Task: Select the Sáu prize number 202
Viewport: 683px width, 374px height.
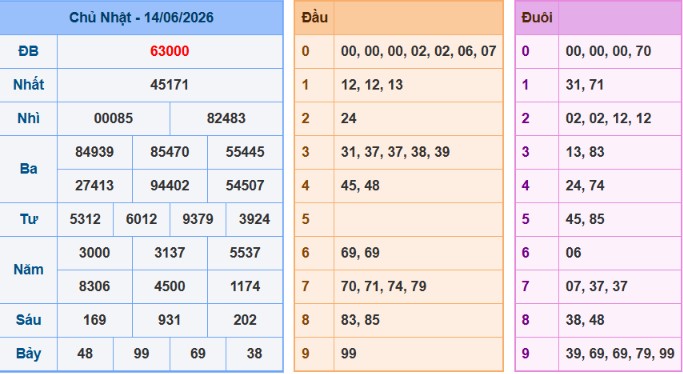Action: [245, 320]
